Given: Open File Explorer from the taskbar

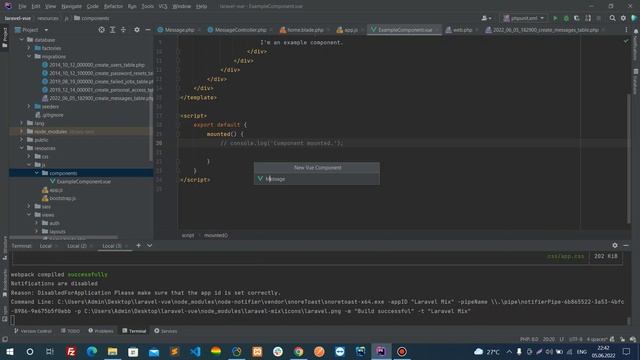Looking at the screenshot, I should click(113, 351).
